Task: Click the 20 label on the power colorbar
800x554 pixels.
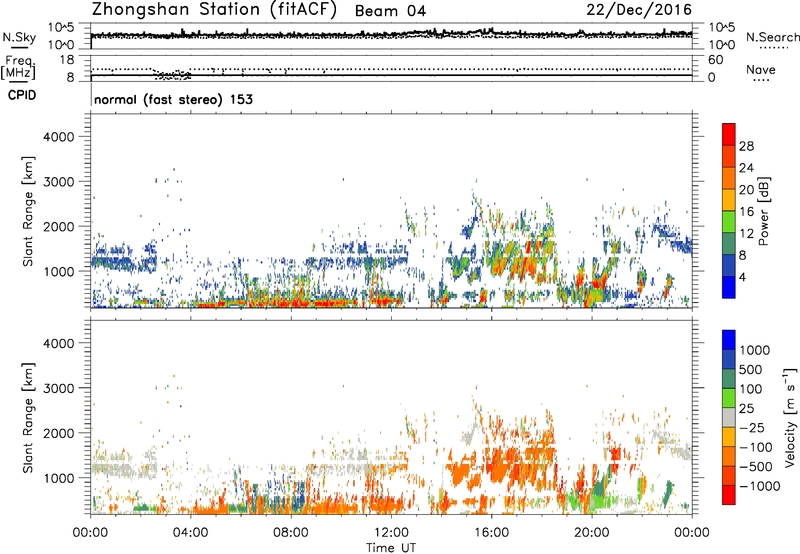Action: (746, 190)
